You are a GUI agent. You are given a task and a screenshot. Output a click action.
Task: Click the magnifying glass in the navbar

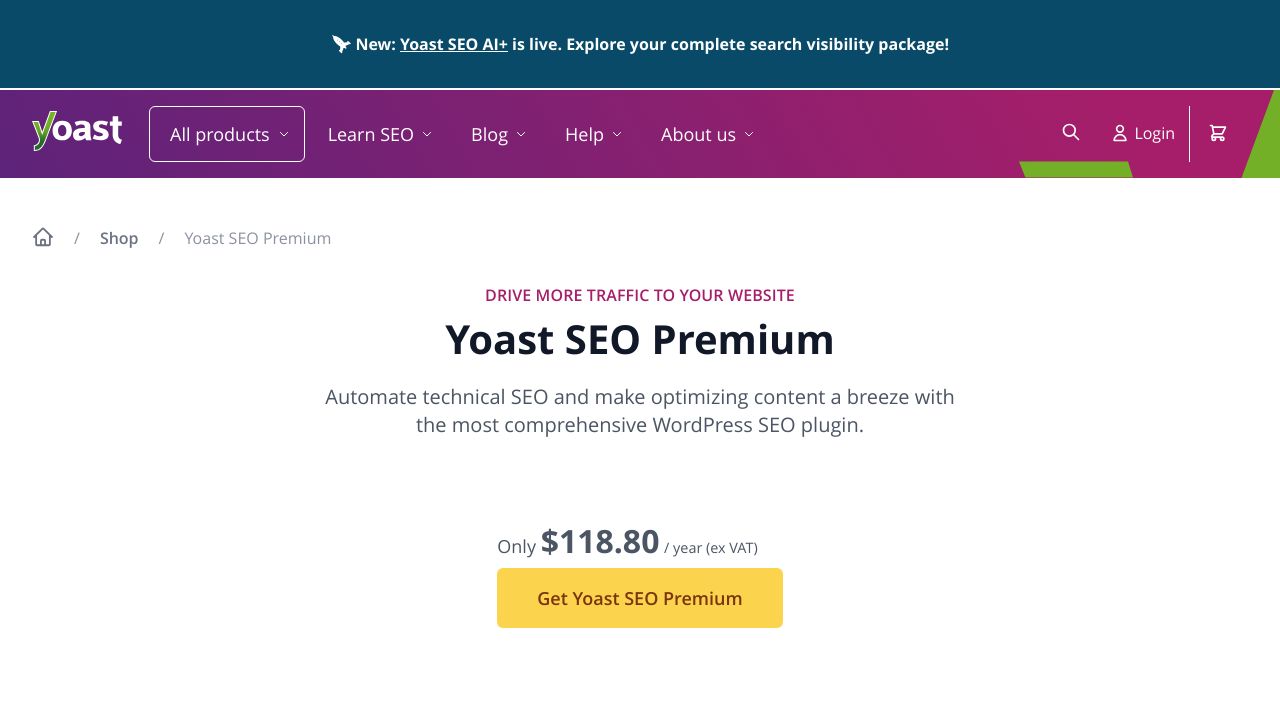(1070, 132)
